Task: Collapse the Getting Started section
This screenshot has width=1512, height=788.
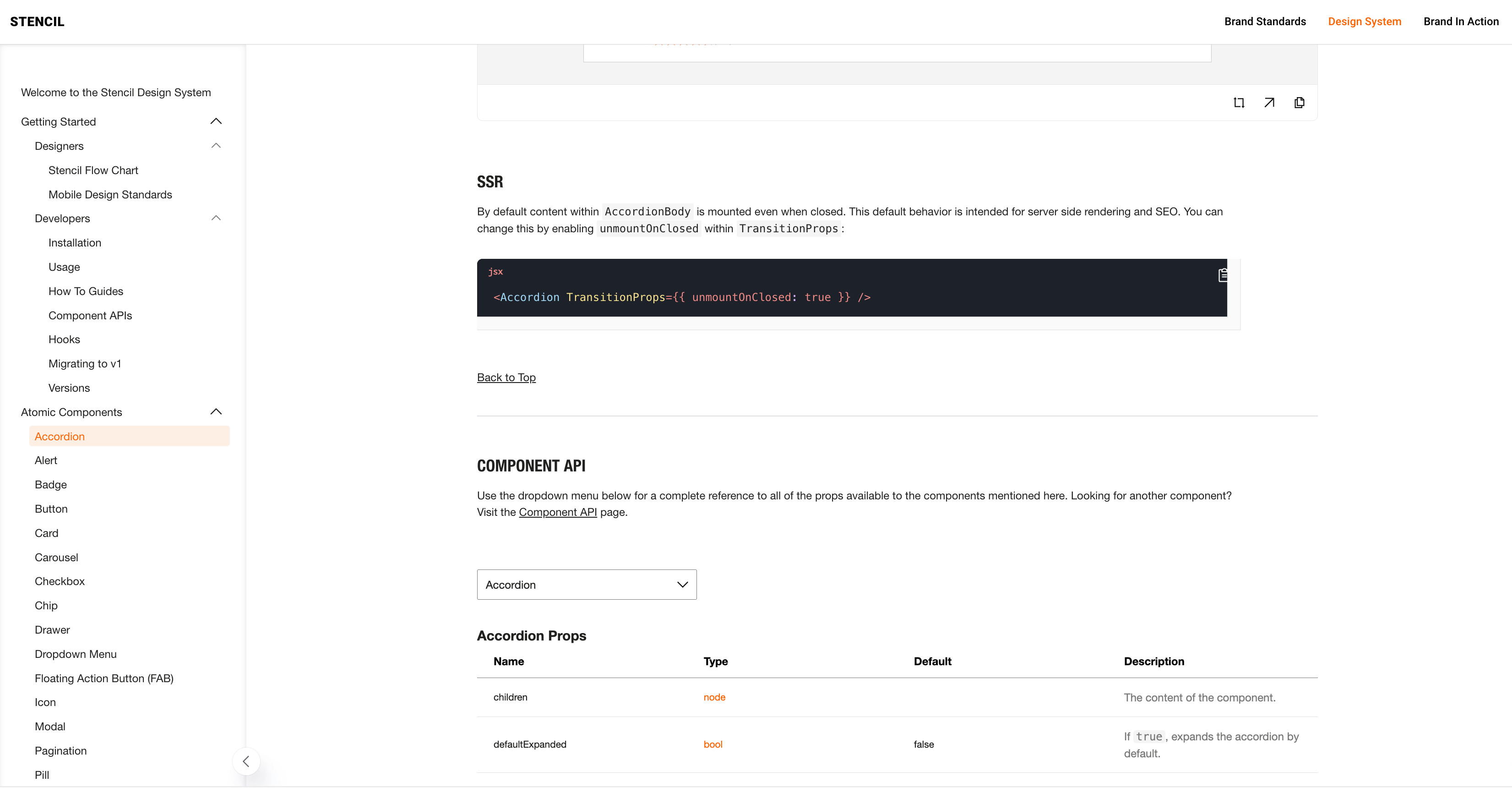Action: 216,121
